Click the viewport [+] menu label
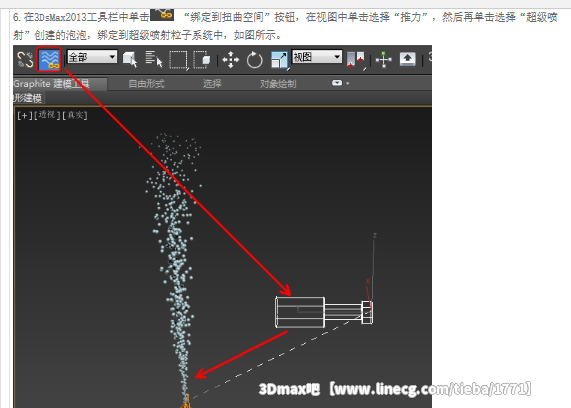 click(24, 115)
